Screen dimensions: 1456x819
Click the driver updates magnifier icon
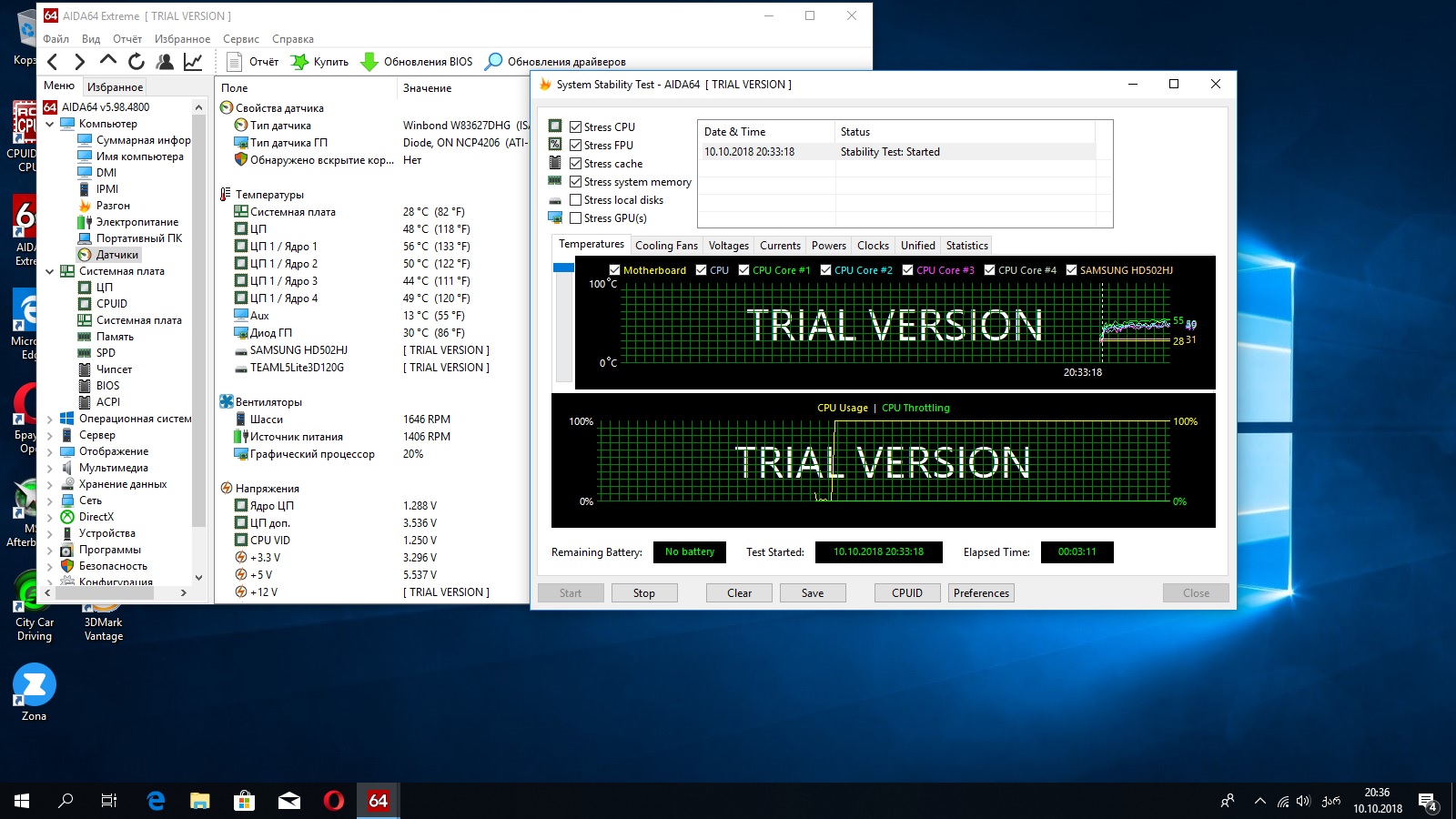click(493, 62)
